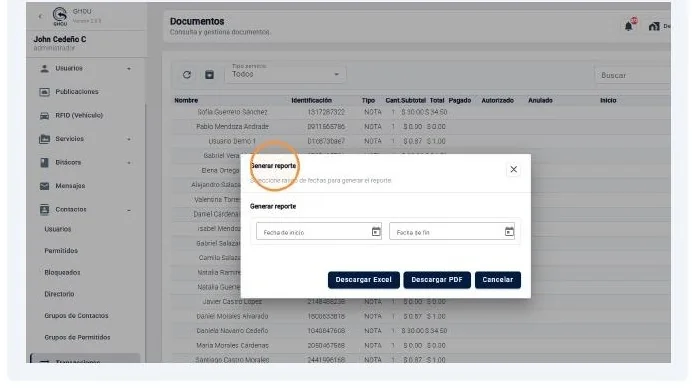Viewport: 695px width, 388px height.
Task: Focus the Fecha de fin field
Action: click(x=452, y=231)
